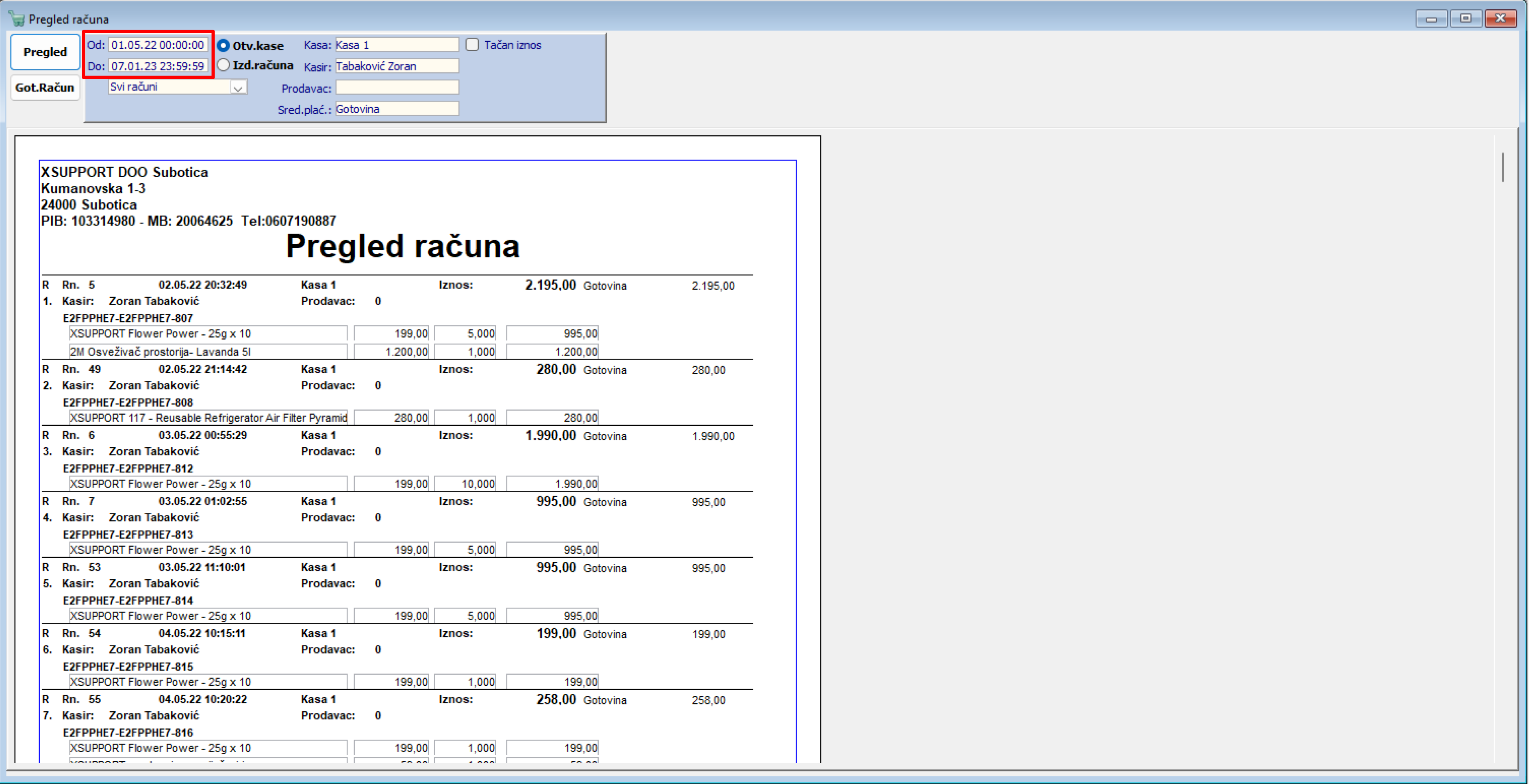This screenshot has width=1529, height=784.
Task: Click the shopping cart icon in title bar
Action: (x=17, y=19)
